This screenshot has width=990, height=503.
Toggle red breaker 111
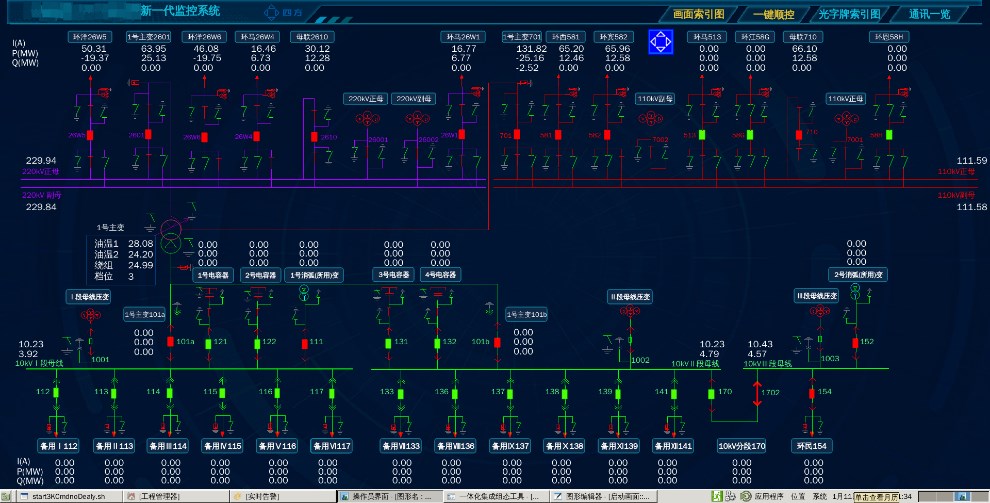coord(305,343)
